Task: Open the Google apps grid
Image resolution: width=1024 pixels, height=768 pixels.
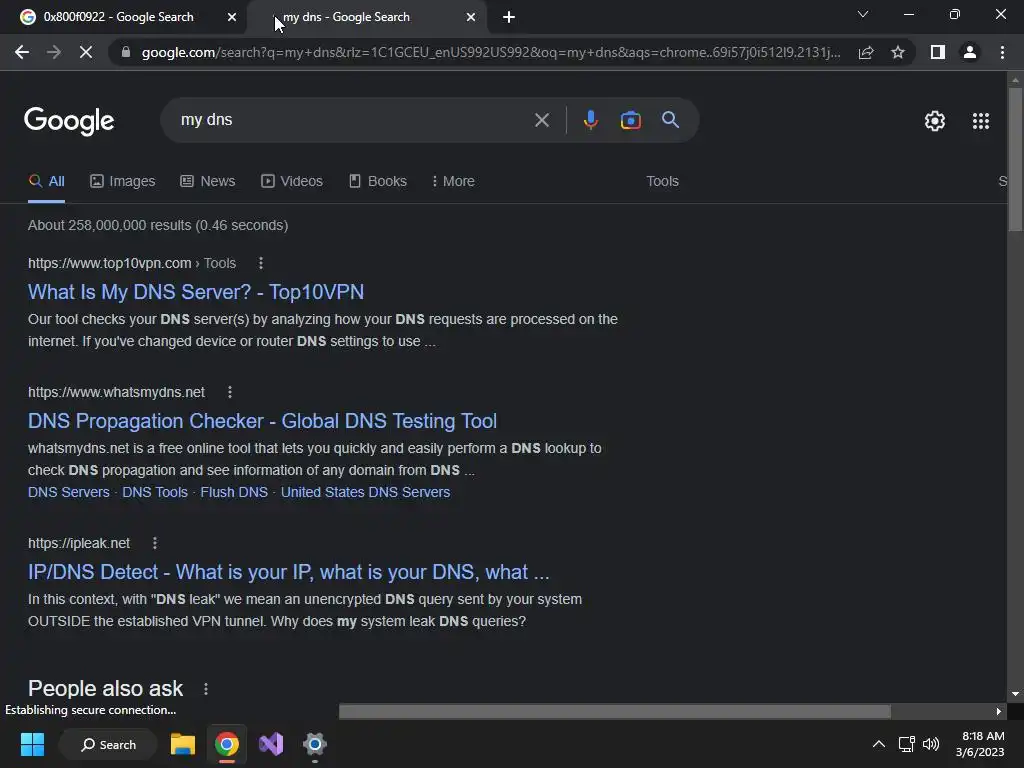Action: (x=981, y=121)
